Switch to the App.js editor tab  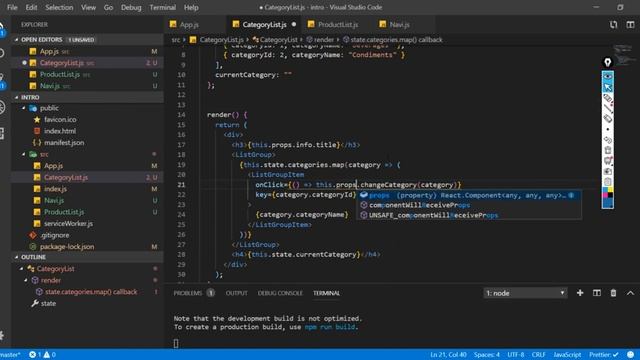click(x=195, y=24)
